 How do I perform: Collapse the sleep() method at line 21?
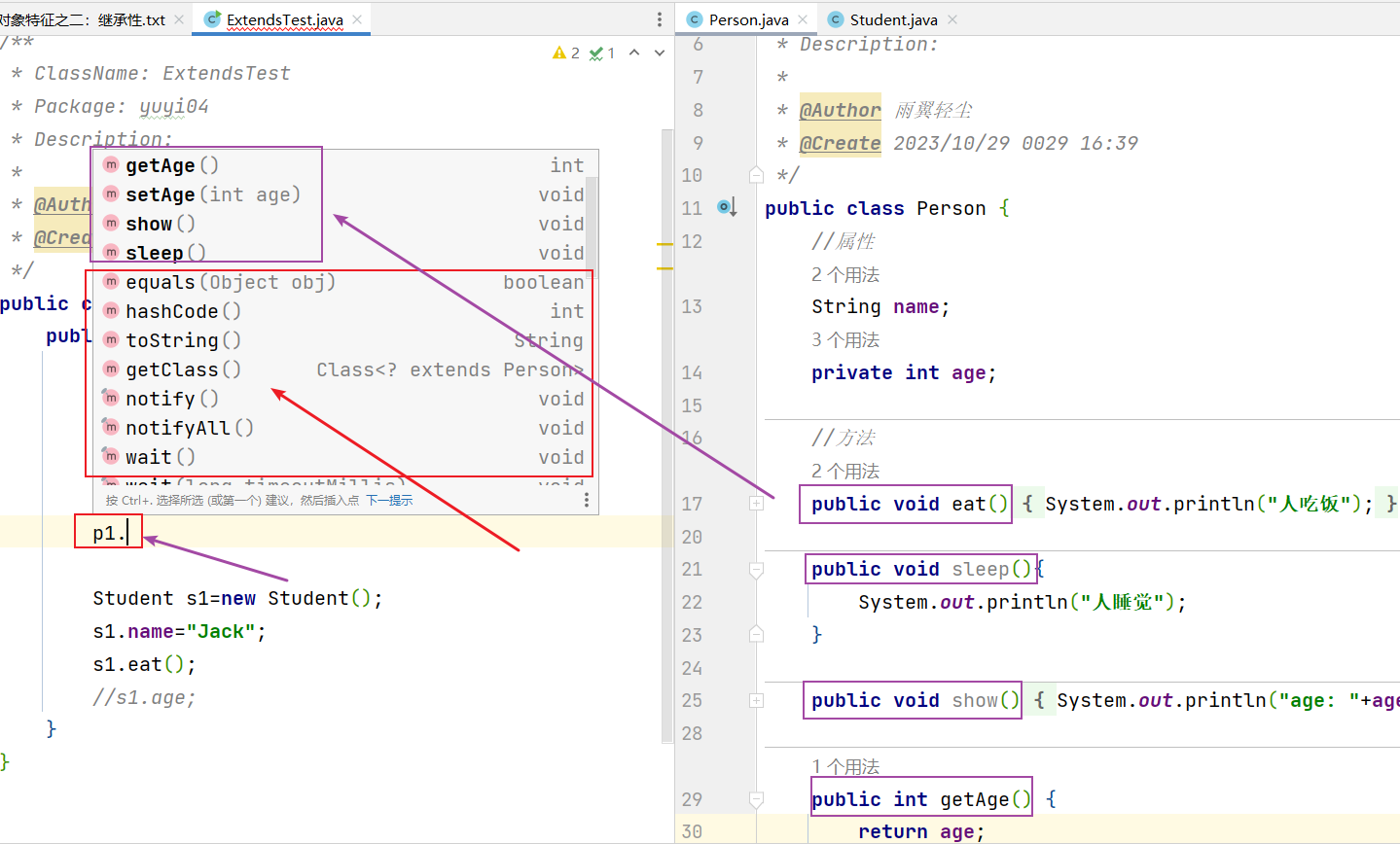tap(756, 569)
